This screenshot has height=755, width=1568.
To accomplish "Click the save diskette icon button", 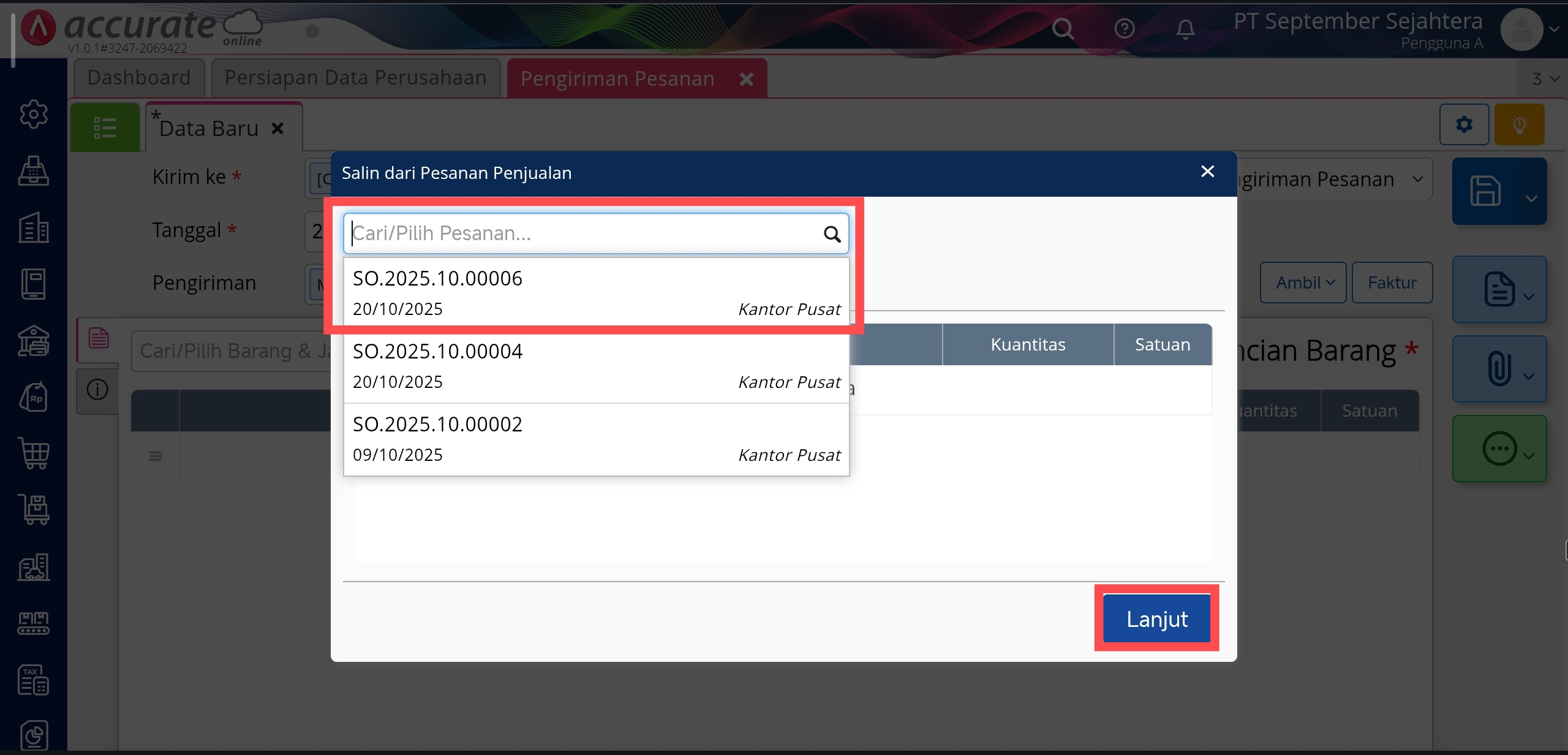I will tap(1485, 191).
